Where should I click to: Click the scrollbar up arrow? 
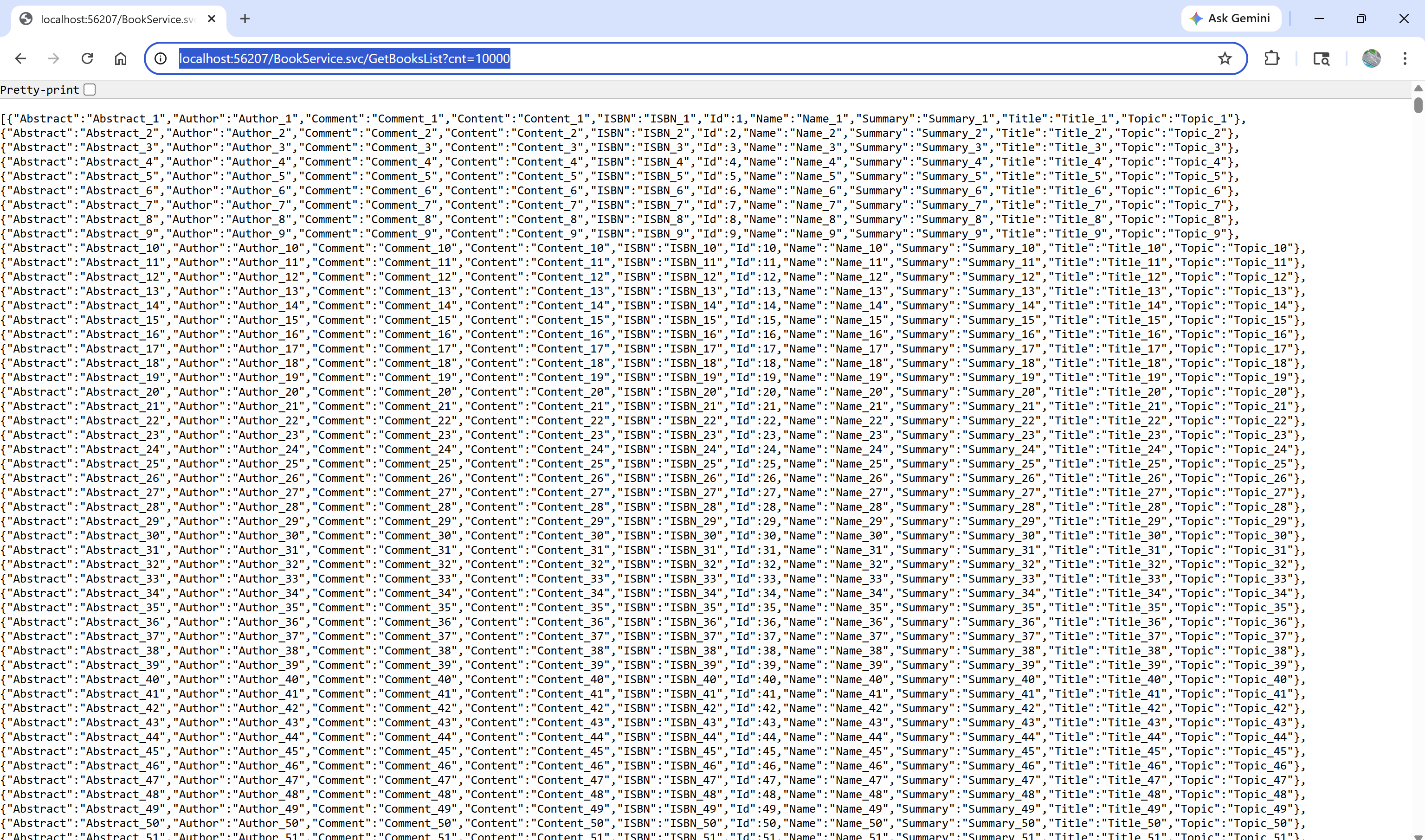[1418, 88]
